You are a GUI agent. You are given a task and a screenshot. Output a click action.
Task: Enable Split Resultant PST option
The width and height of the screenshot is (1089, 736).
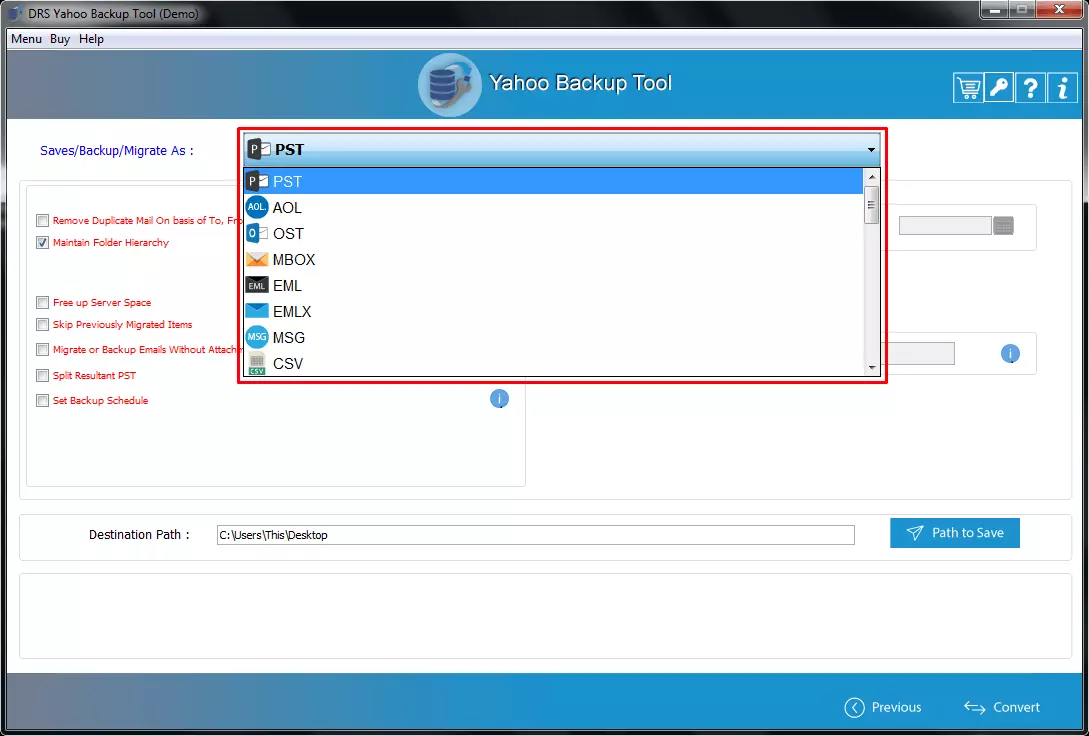pos(42,376)
